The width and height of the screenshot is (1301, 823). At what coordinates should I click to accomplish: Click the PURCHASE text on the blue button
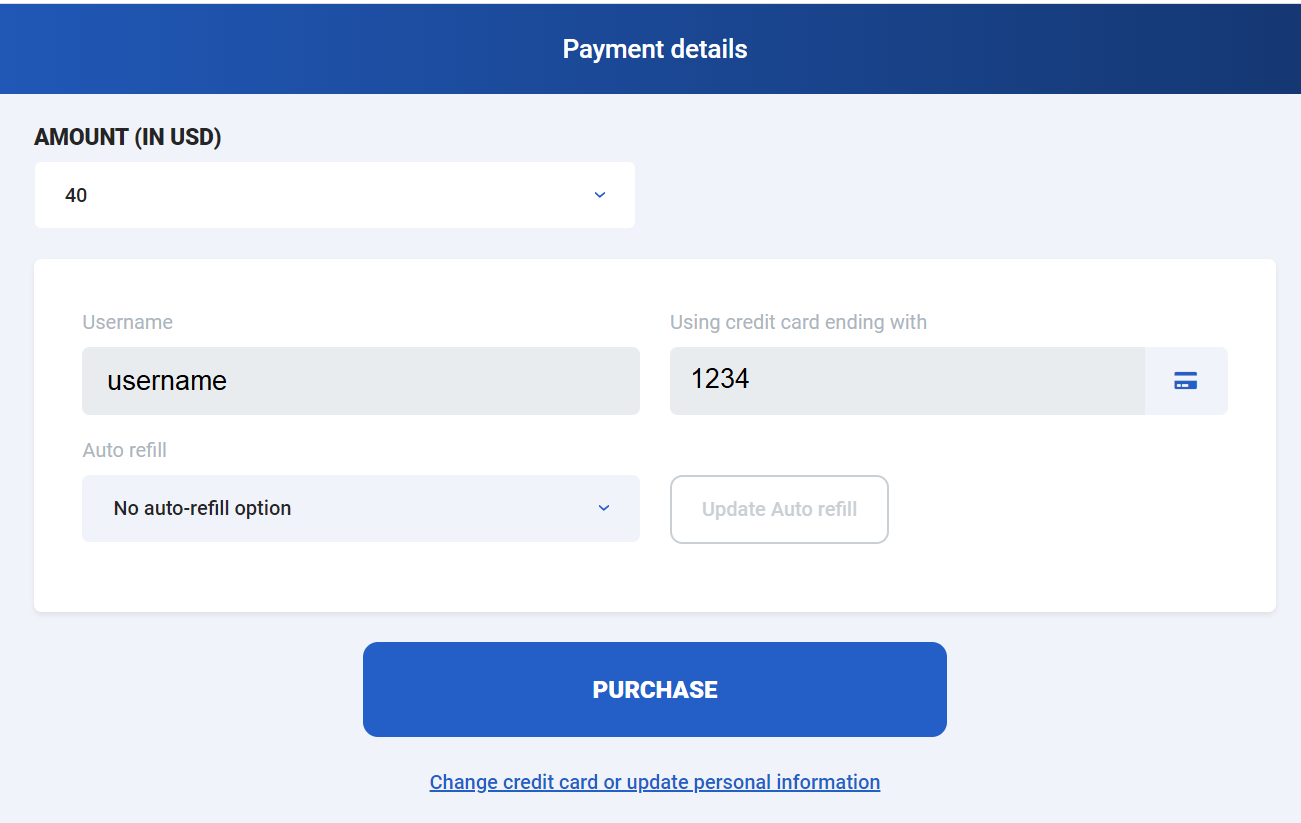(x=655, y=689)
